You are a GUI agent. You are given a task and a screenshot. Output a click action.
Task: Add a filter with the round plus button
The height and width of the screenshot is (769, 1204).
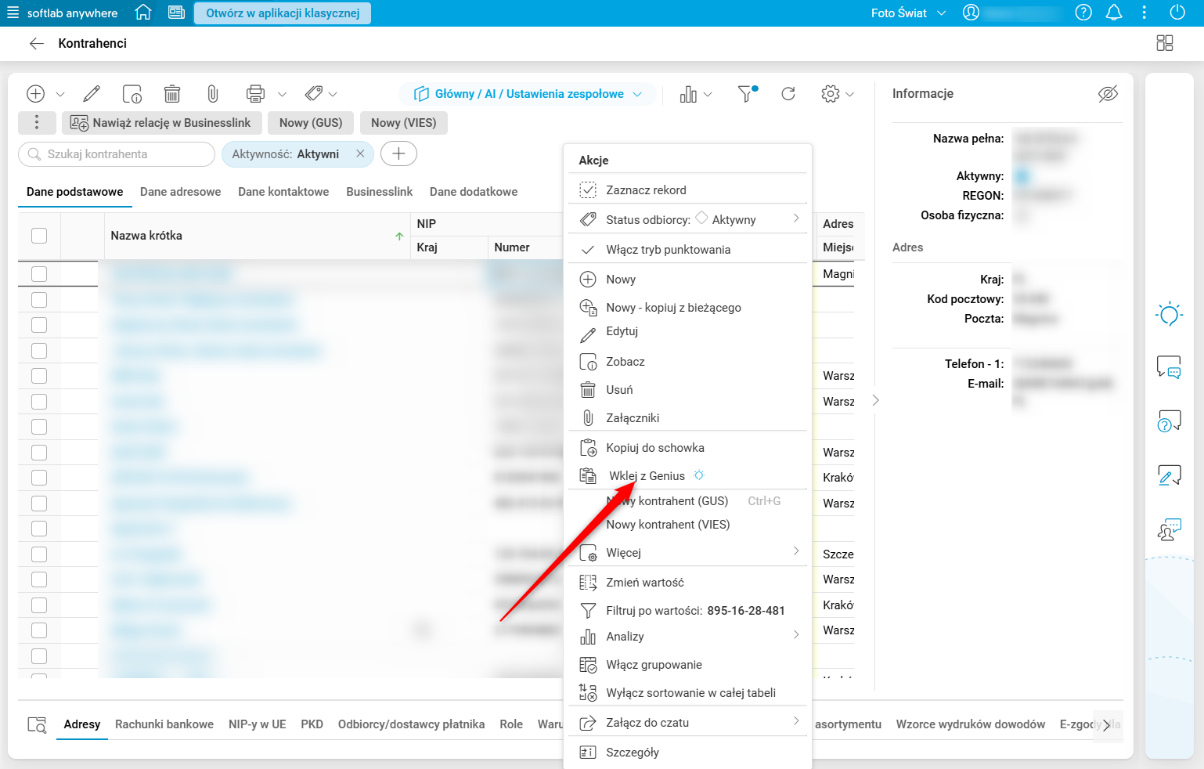pyautogui.click(x=399, y=154)
